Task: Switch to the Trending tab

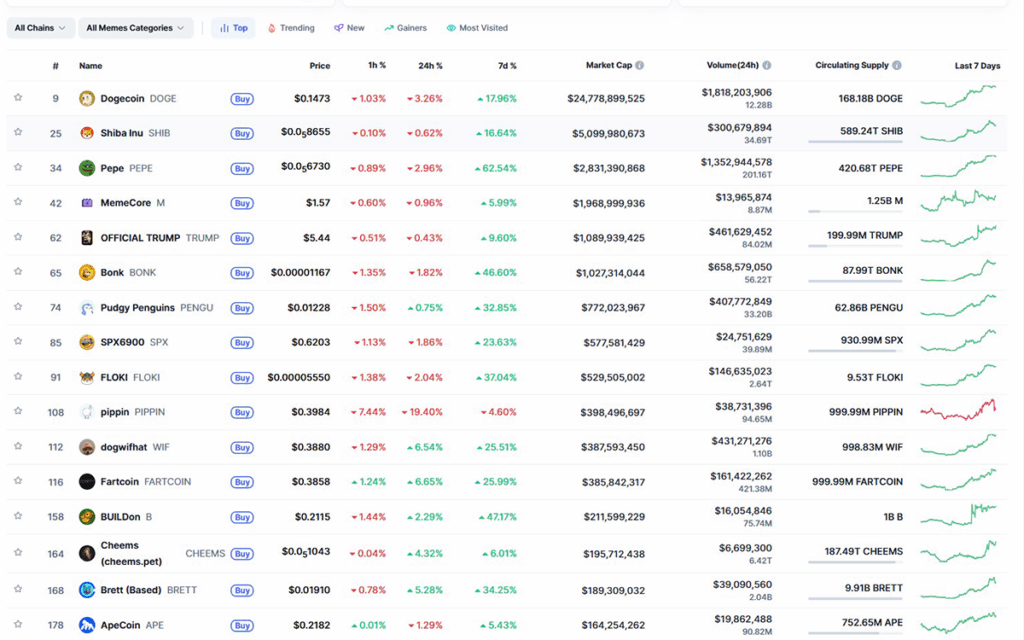Action: point(291,28)
